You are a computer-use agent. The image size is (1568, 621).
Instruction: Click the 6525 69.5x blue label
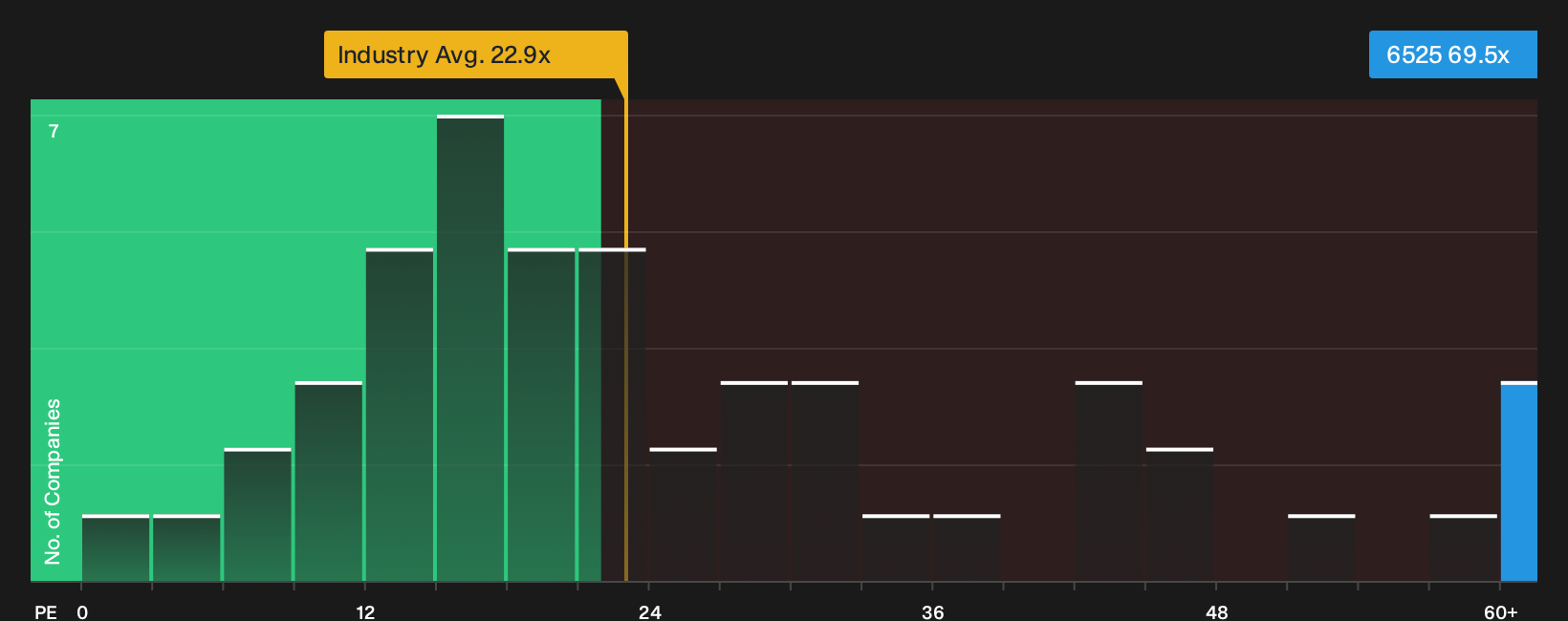(1452, 54)
